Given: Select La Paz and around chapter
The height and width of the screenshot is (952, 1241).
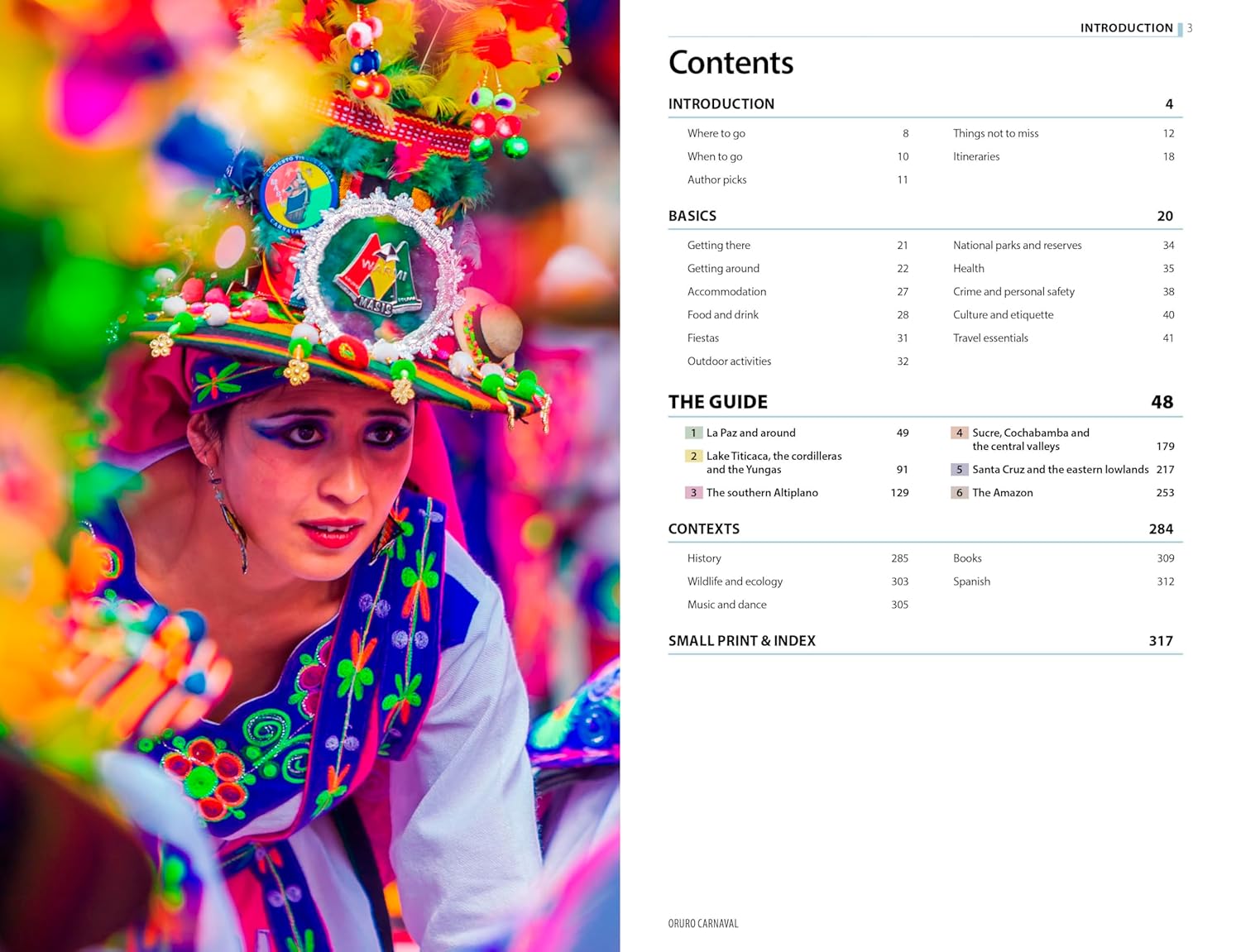Looking at the screenshot, I should click(x=750, y=433).
